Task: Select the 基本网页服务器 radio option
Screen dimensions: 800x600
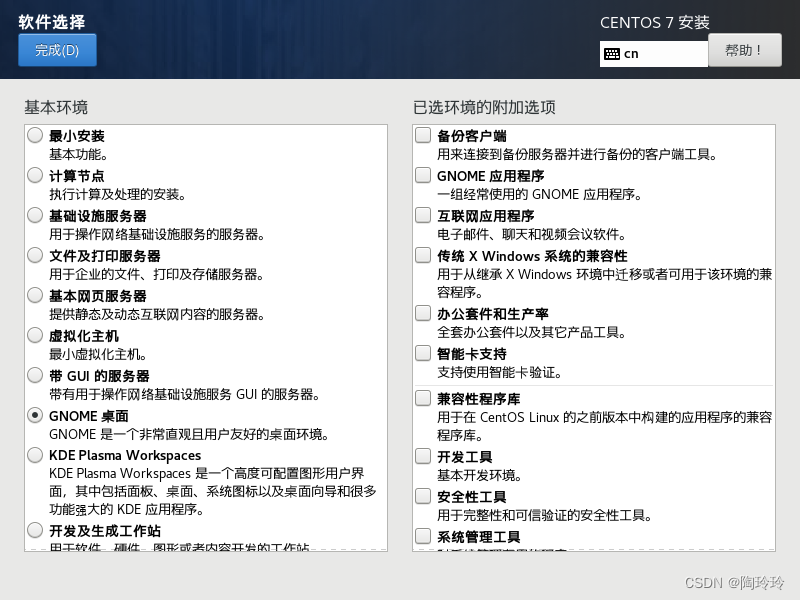Action: (x=35, y=295)
